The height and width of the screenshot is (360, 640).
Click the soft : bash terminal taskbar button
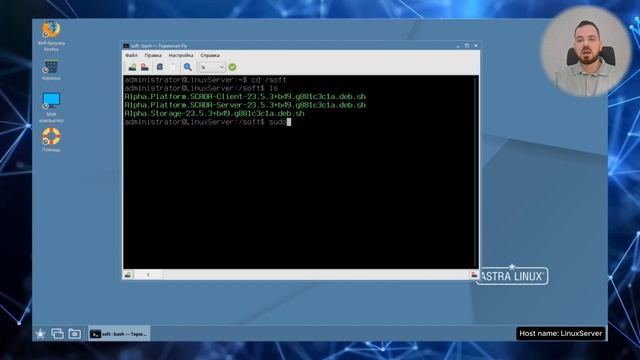point(119,333)
